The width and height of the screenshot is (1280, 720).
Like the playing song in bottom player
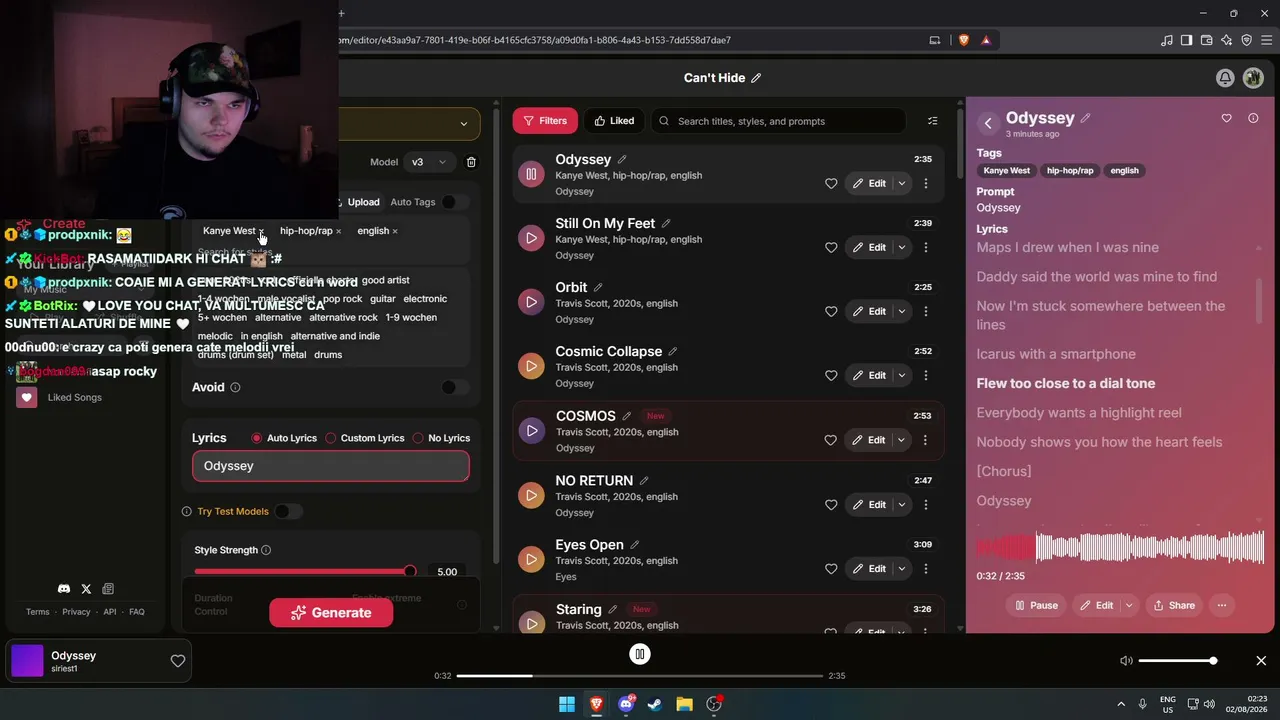coord(178,661)
